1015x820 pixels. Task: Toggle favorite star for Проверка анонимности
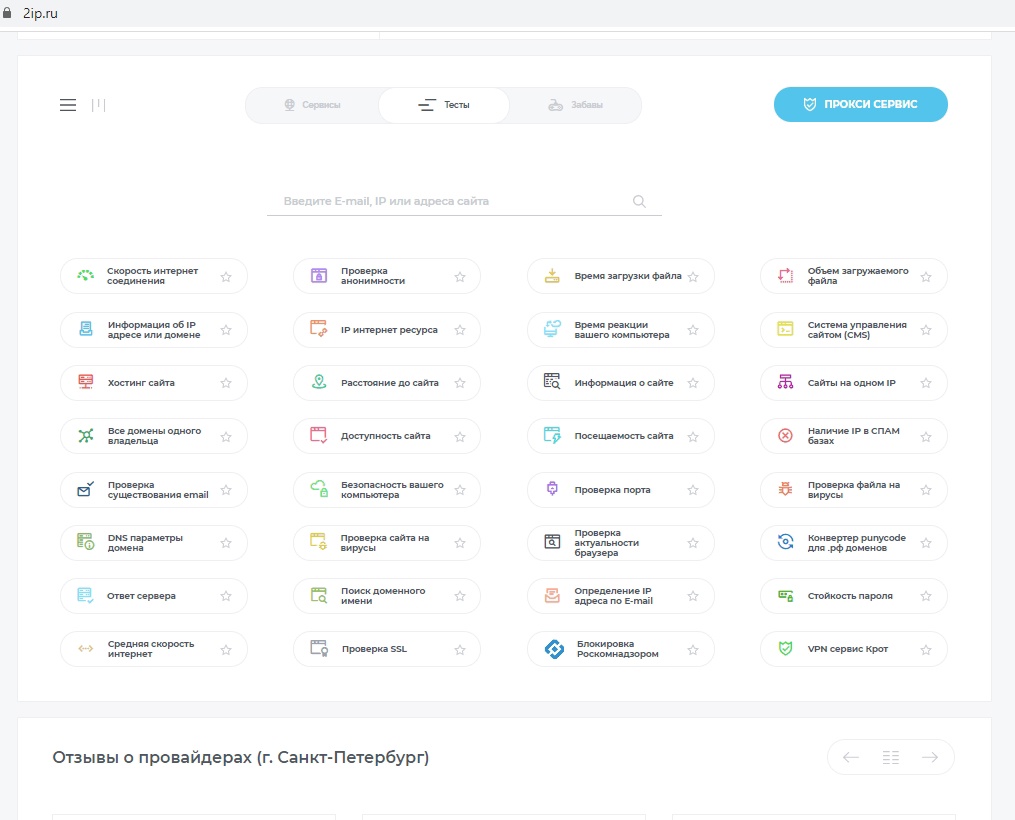[x=460, y=277]
